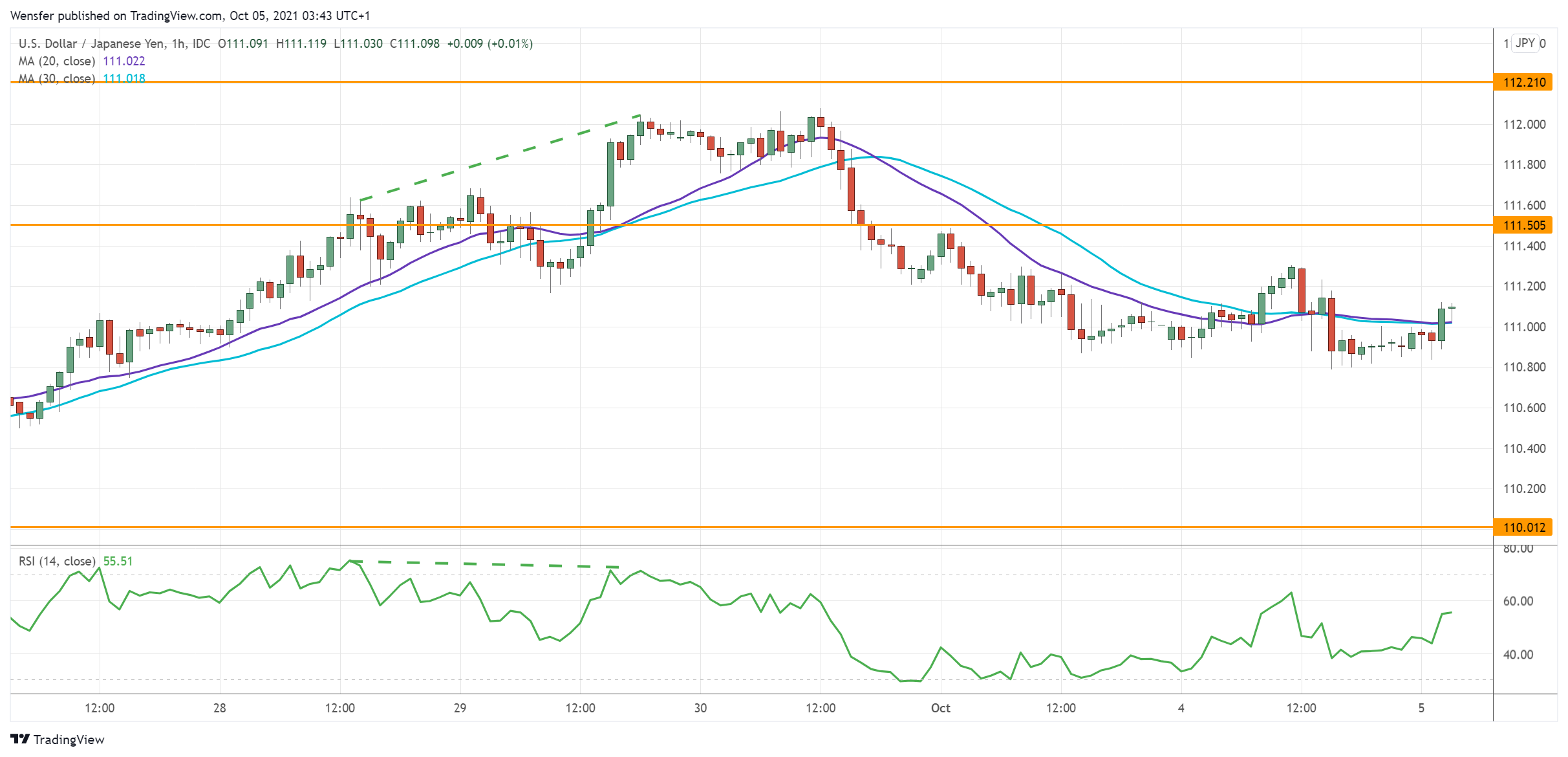Image resolution: width=1568 pixels, height=757 pixels.
Task: Click the RSI (14, close) legend
Action: pos(57,562)
